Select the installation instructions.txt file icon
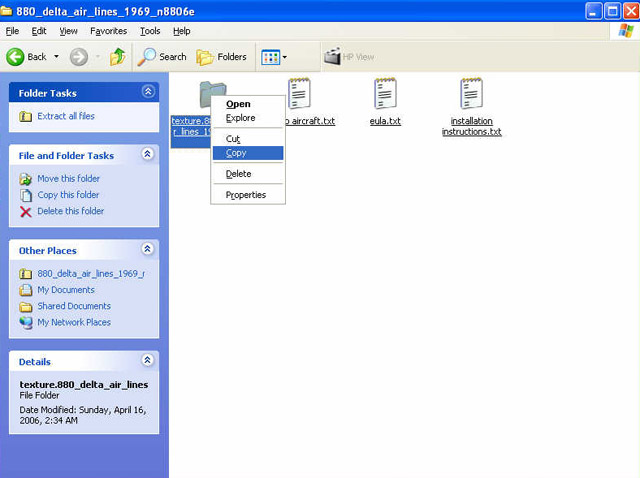Image resolution: width=640 pixels, height=478 pixels. tap(471, 93)
